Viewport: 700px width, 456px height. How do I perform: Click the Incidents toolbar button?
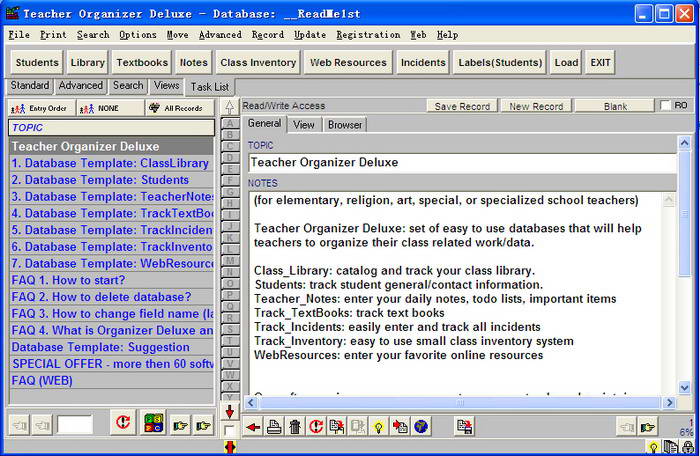[x=423, y=63]
